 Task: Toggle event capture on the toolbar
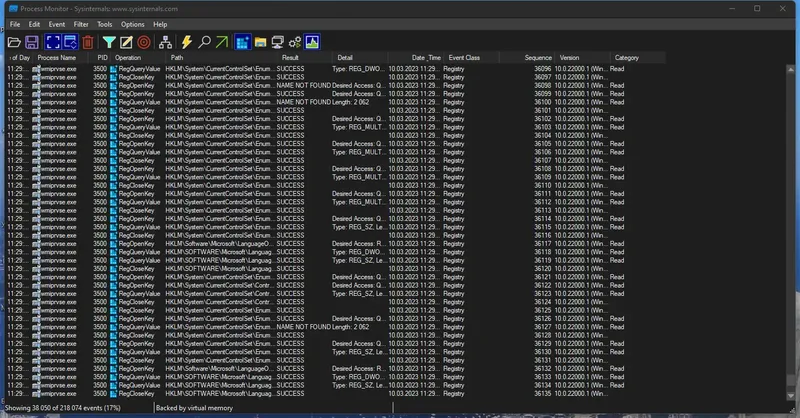click(53, 42)
